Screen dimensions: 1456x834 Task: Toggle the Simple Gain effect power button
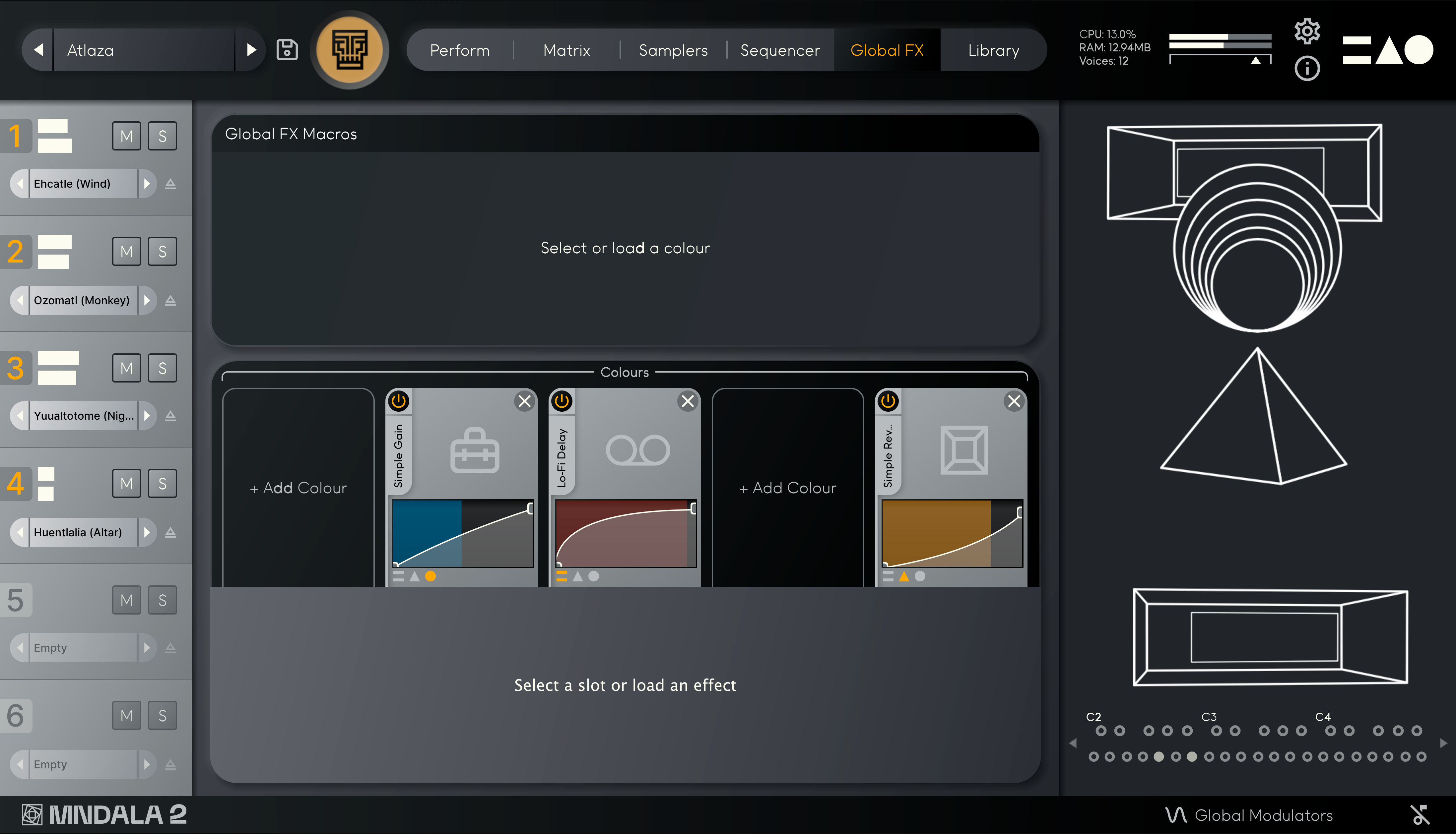[x=399, y=401]
